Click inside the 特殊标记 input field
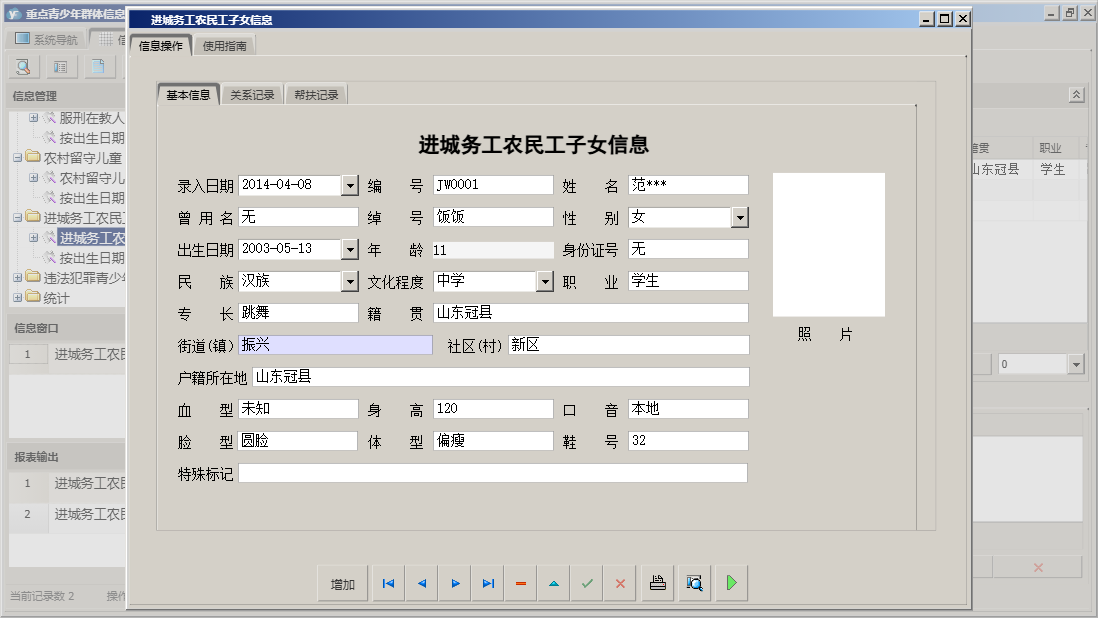Screen dimensions: 1098x618 point(490,473)
